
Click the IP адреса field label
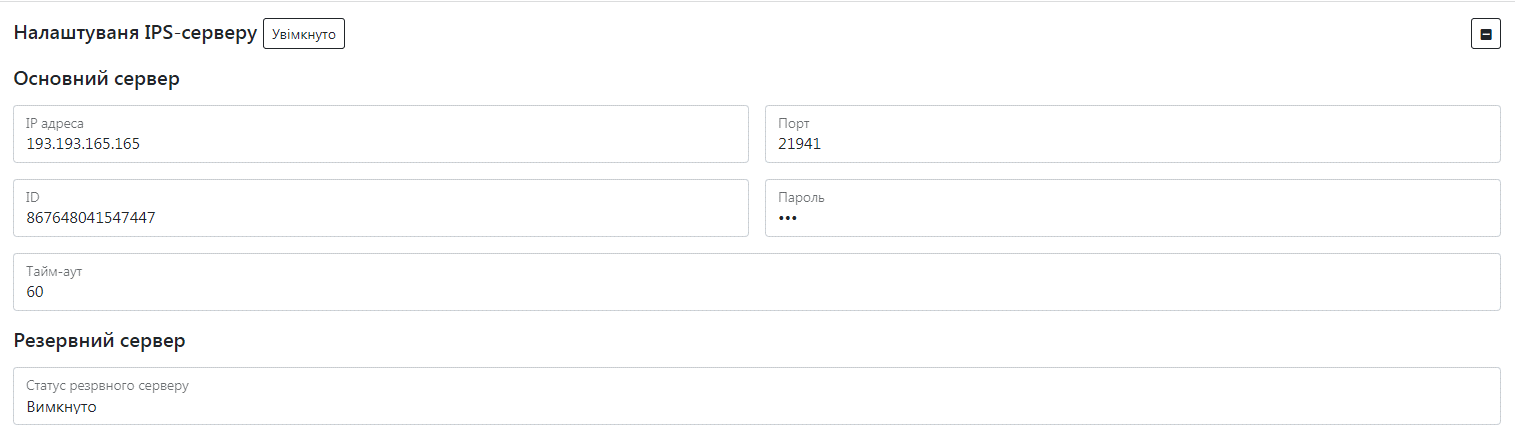click(55, 124)
